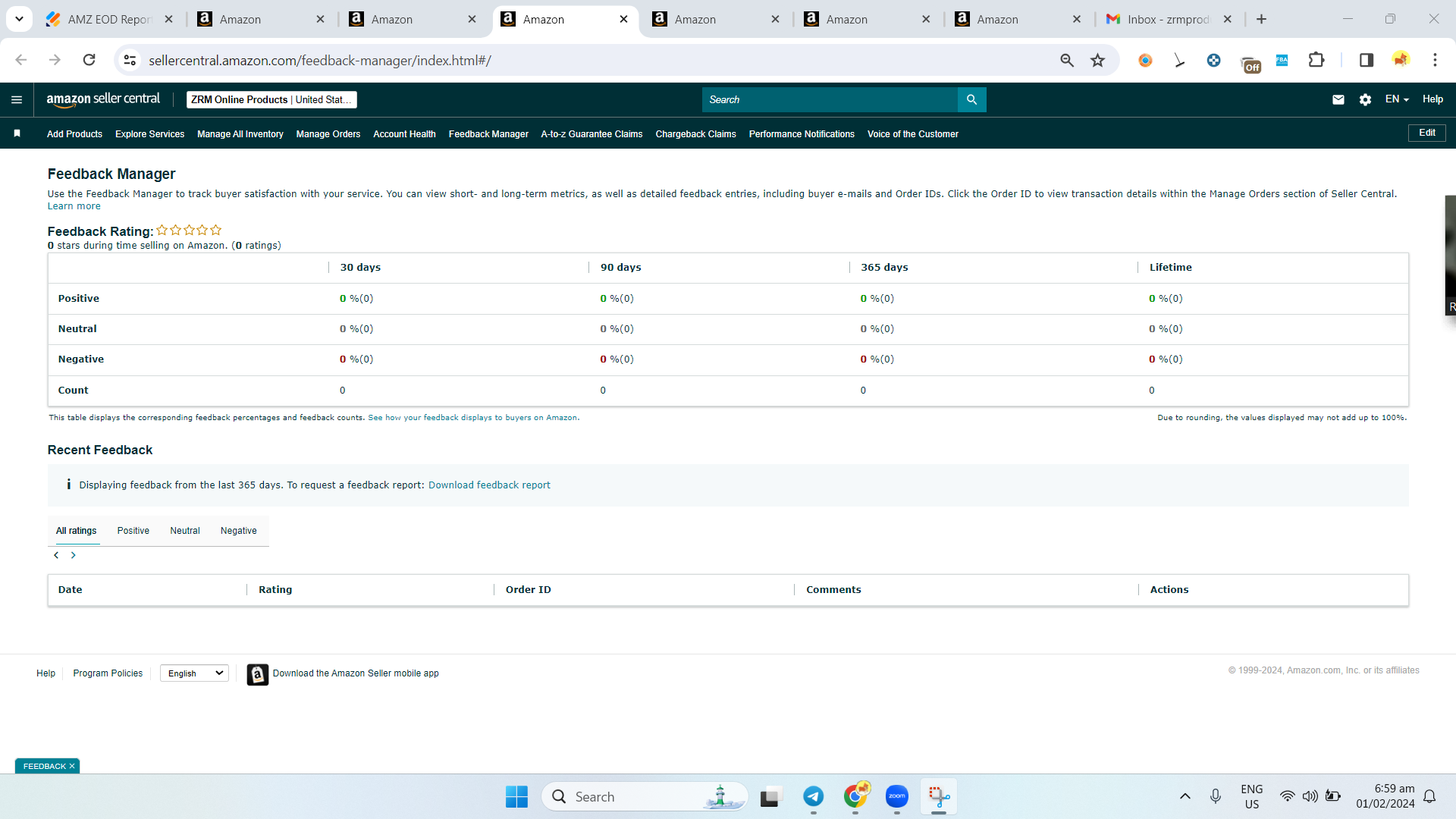Open Manage Orders in the nav bar

[328, 134]
